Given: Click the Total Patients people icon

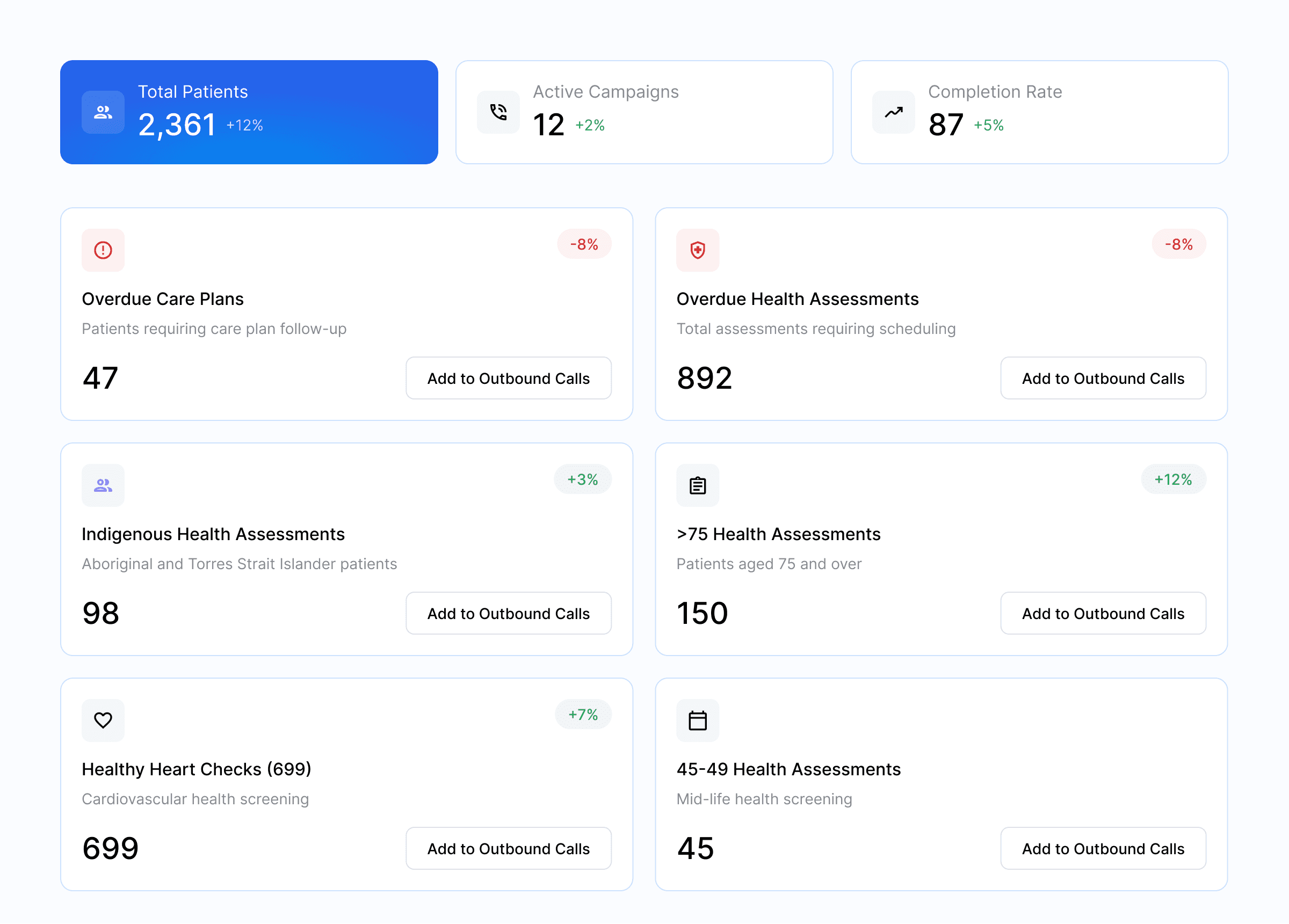Looking at the screenshot, I should coord(103,113).
